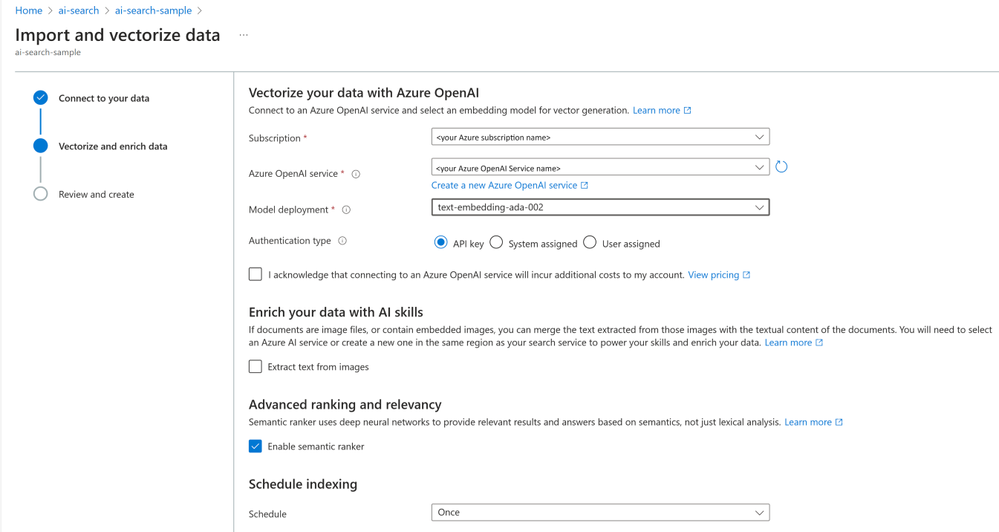This screenshot has width=999, height=532.
Task: Select API key authentication type
Action: [440, 243]
